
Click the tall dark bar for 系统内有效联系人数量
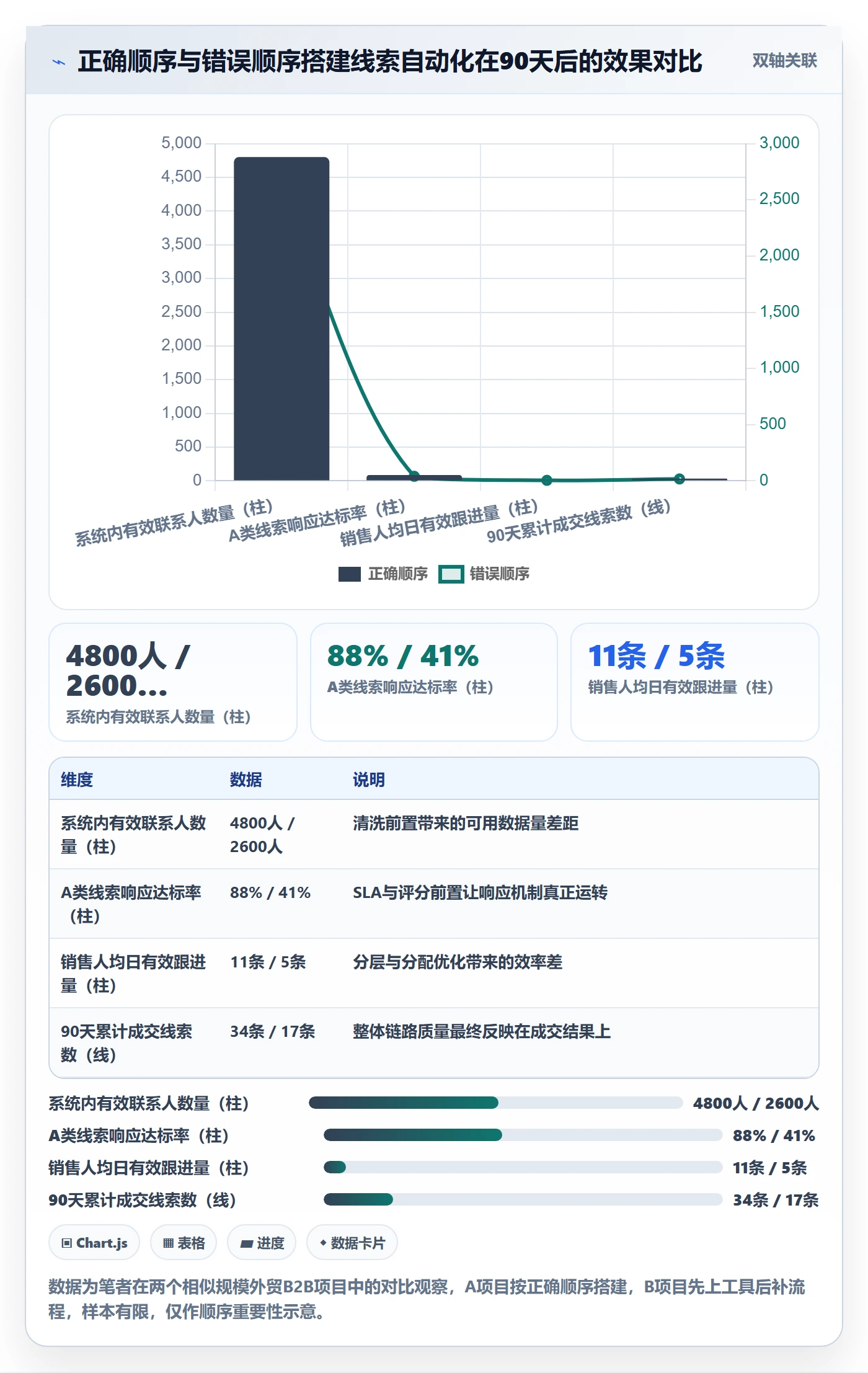click(x=281, y=319)
